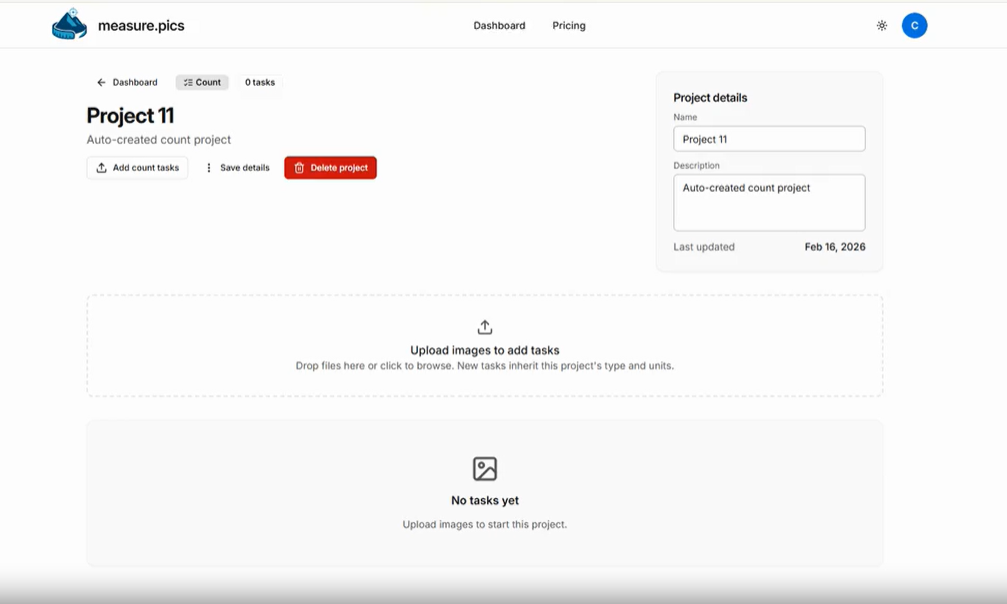Click the "Feb 16, 2026" last updated date

point(834,247)
